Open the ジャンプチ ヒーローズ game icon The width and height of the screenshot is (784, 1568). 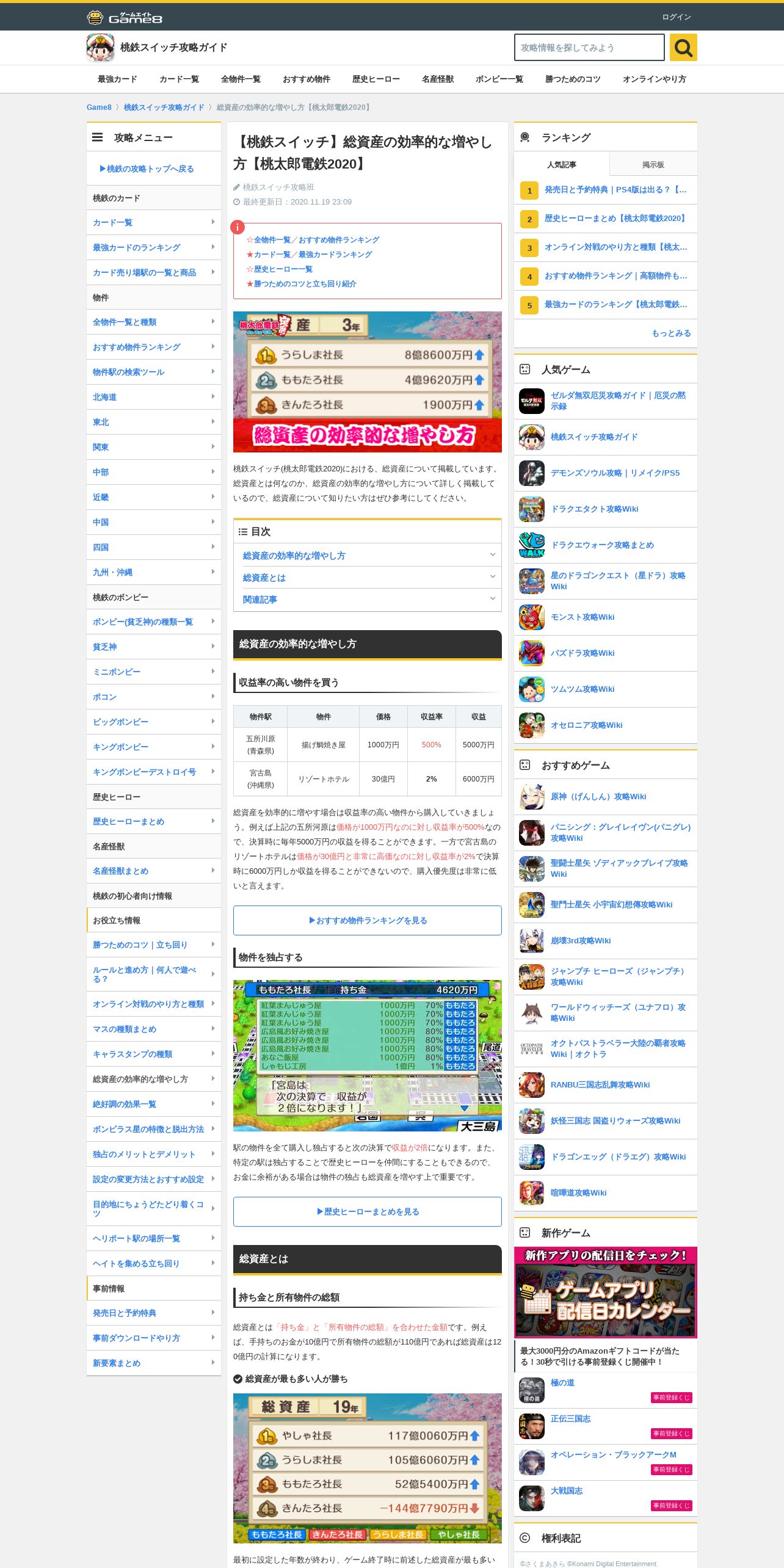click(532, 977)
